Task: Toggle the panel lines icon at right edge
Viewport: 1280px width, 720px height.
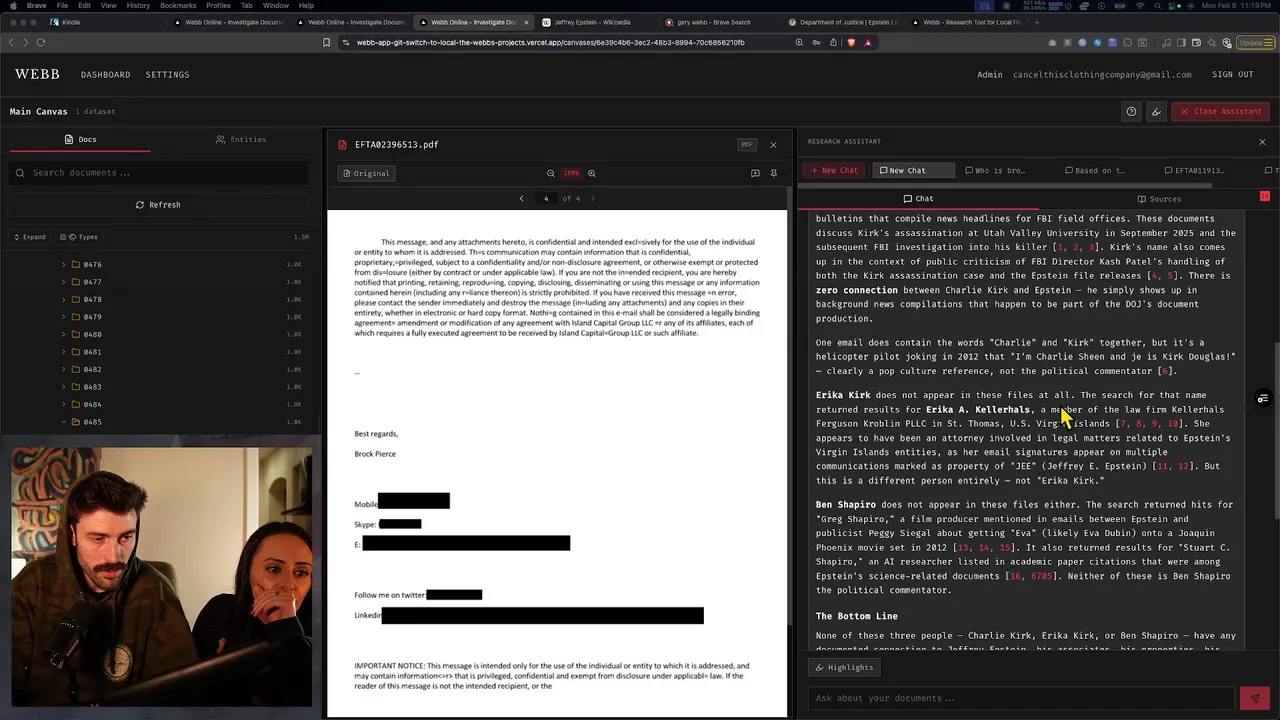Action: tap(1263, 399)
